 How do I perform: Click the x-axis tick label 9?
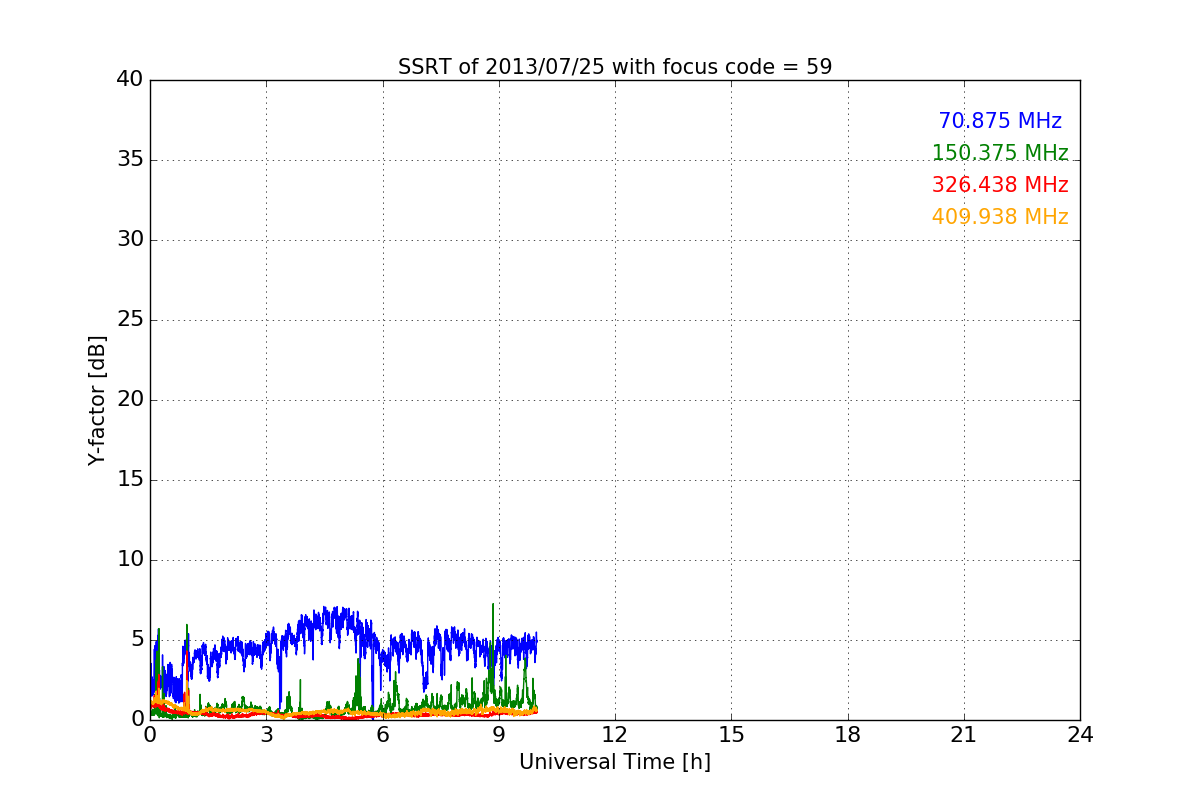(499, 734)
